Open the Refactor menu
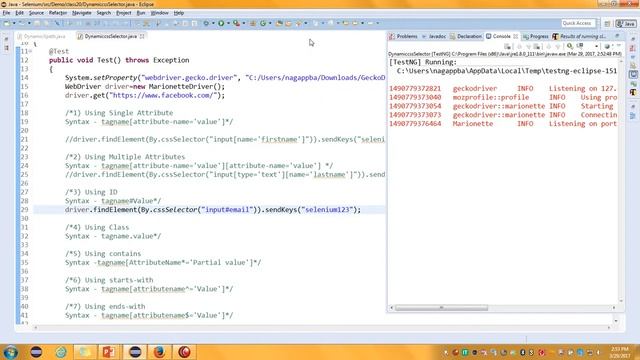Viewport: 640px width, 360px height. click(58, 13)
